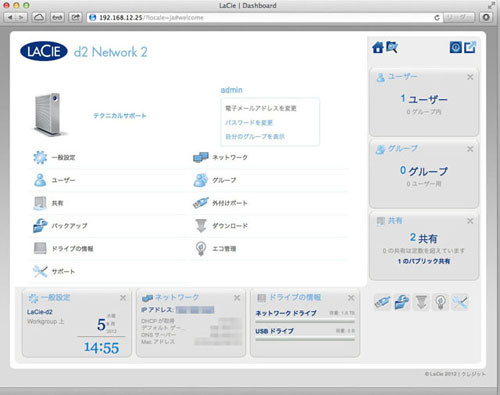Open the バックアップ backup folder icon
Viewport: 500px width, 395px height.
pyautogui.click(x=40, y=226)
